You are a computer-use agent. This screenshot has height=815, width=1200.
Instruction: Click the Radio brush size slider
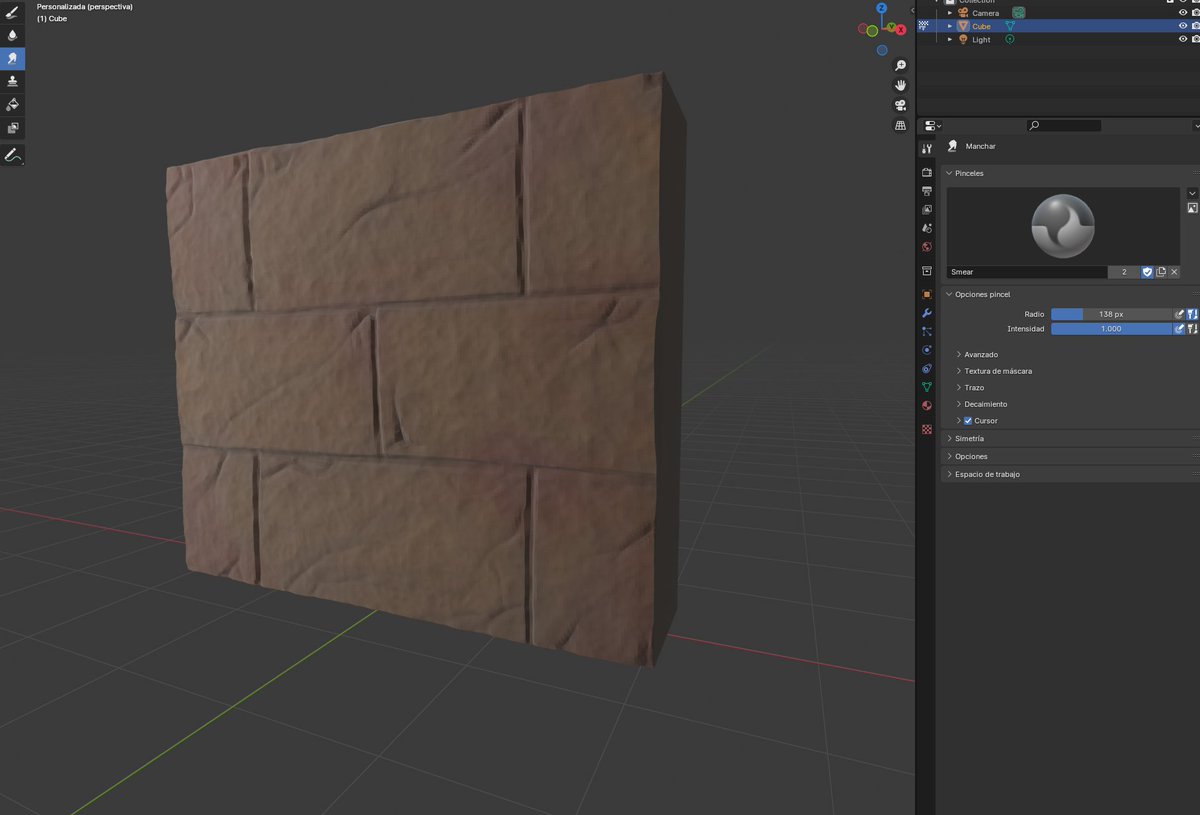[1111, 314]
